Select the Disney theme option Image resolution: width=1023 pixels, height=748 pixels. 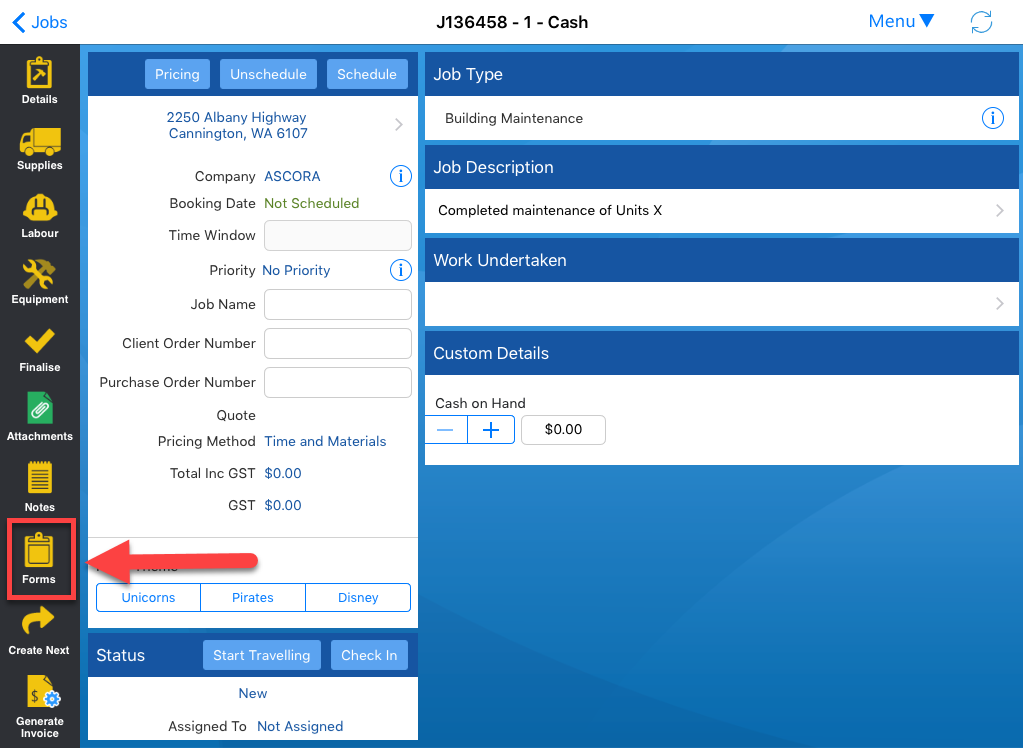click(x=358, y=597)
